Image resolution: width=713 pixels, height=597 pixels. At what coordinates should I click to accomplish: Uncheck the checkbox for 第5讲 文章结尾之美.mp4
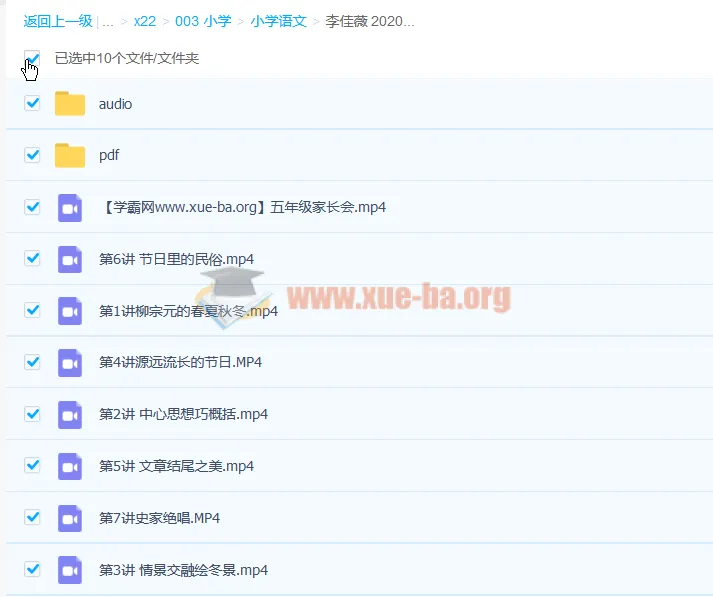click(32, 465)
